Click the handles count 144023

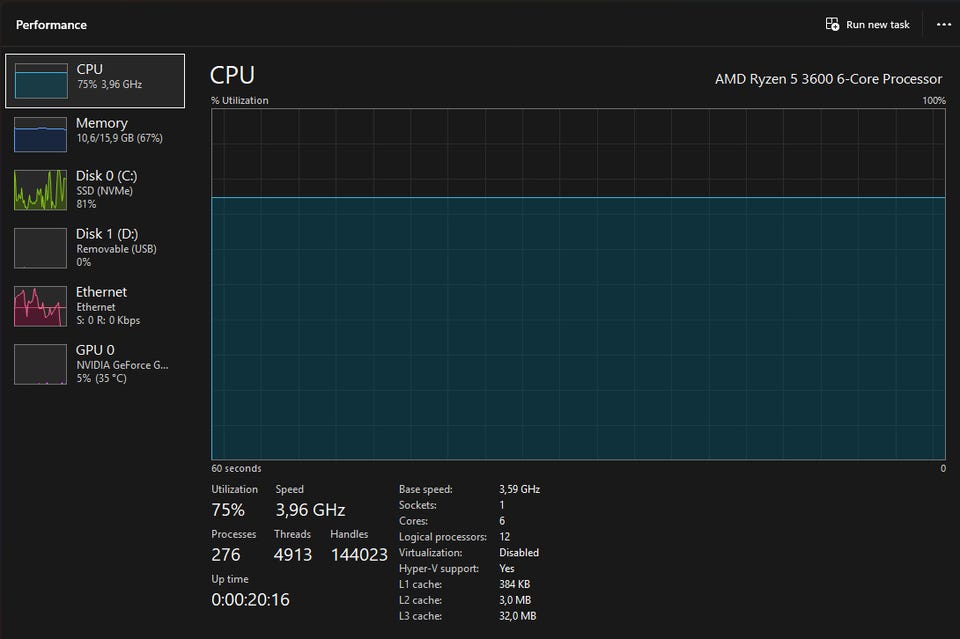(x=359, y=555)
